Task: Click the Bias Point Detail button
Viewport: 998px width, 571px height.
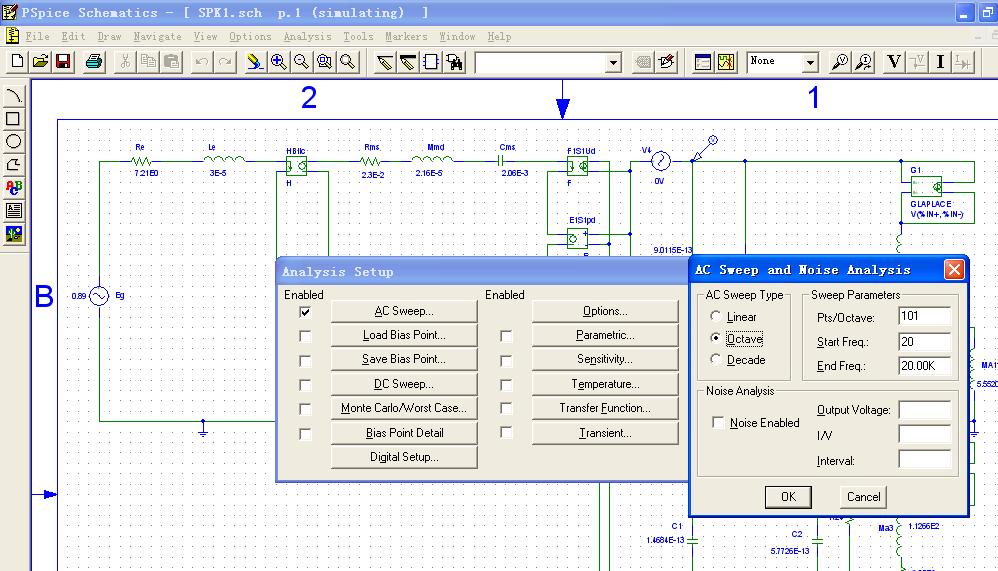Action: 404,433
